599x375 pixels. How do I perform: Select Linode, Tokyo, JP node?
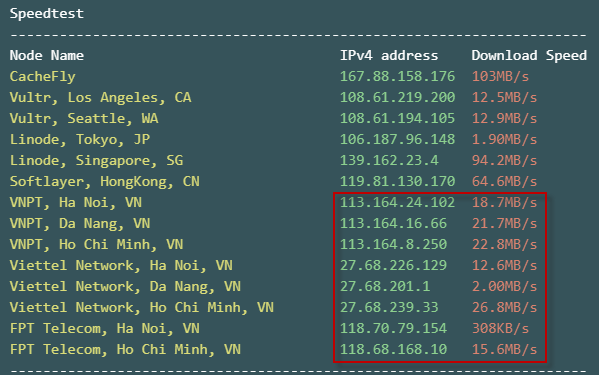click(x=80, y=140)
